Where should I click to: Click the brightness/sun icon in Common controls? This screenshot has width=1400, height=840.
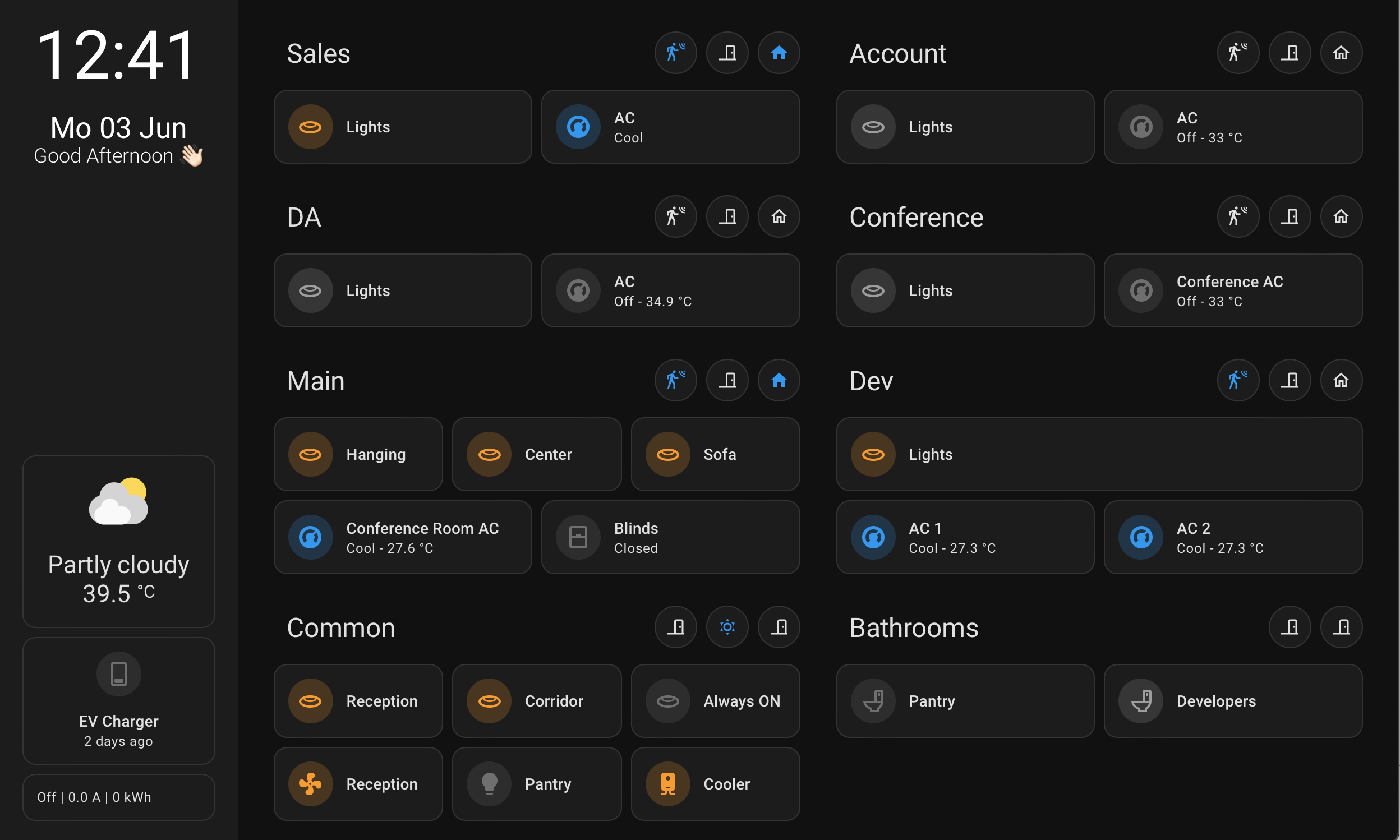pyautogui.click(x=727, y=627)
